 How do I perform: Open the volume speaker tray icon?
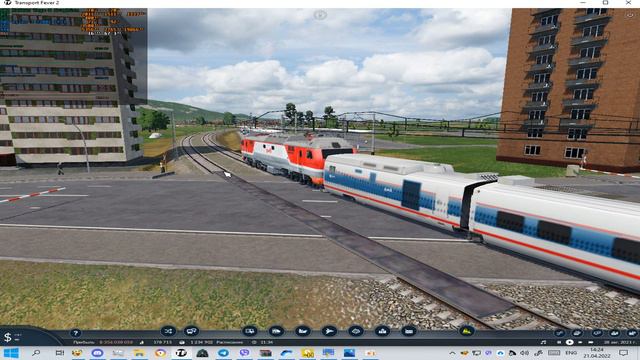[x=525, y=353]
